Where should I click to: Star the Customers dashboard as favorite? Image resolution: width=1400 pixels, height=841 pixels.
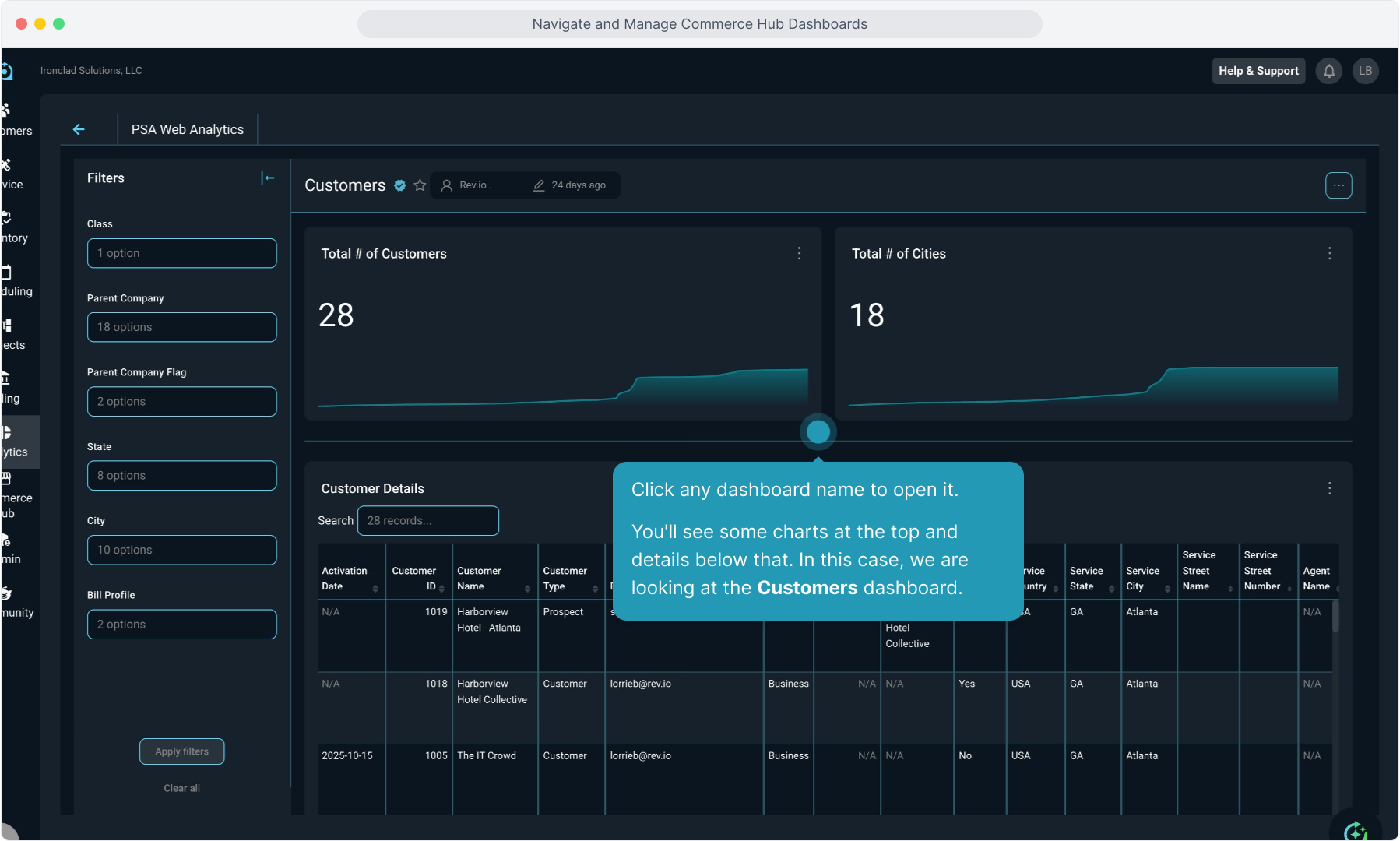click(x=420, y=185)
